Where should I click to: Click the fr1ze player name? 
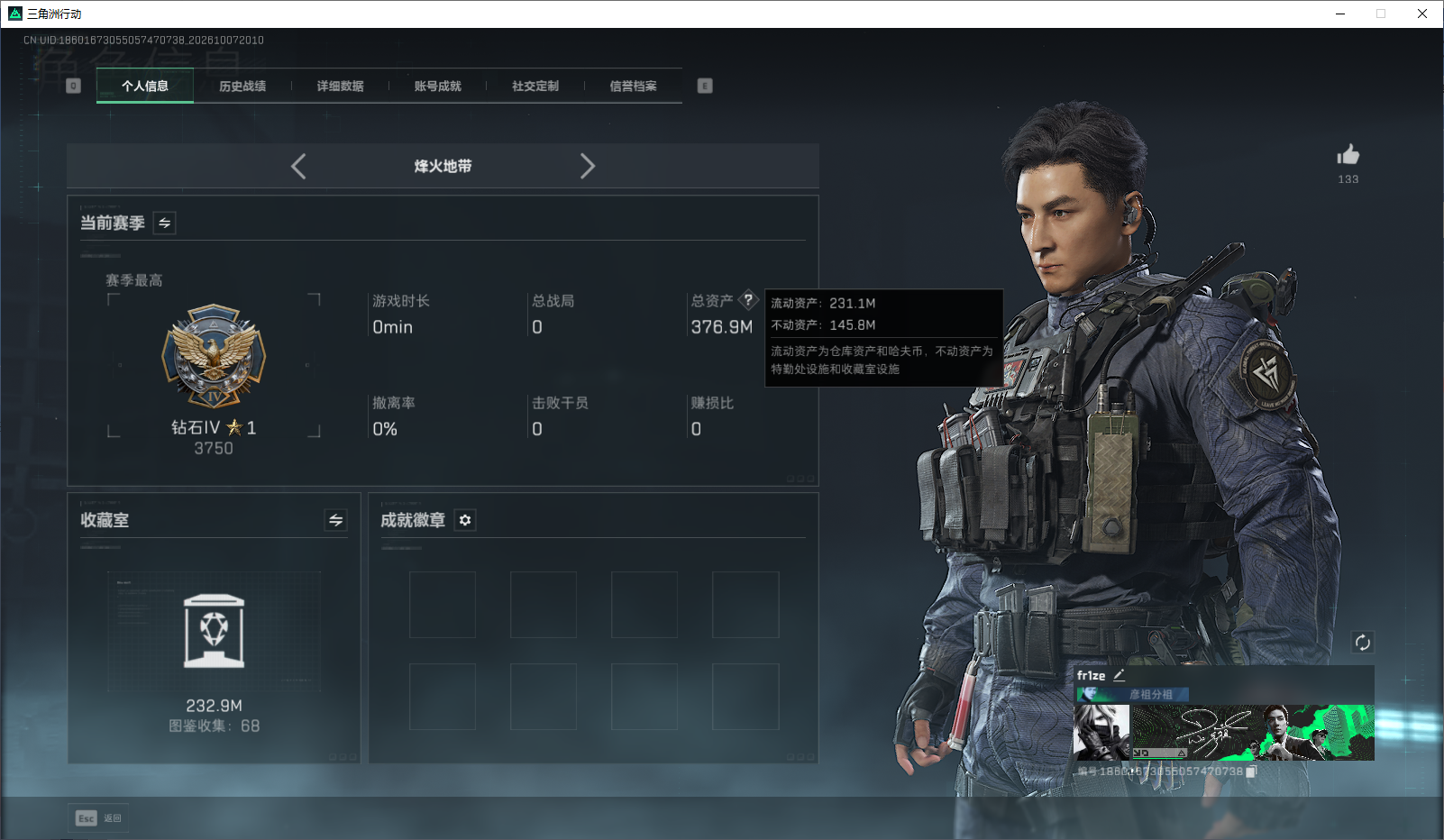click(x=1091, y=675)
